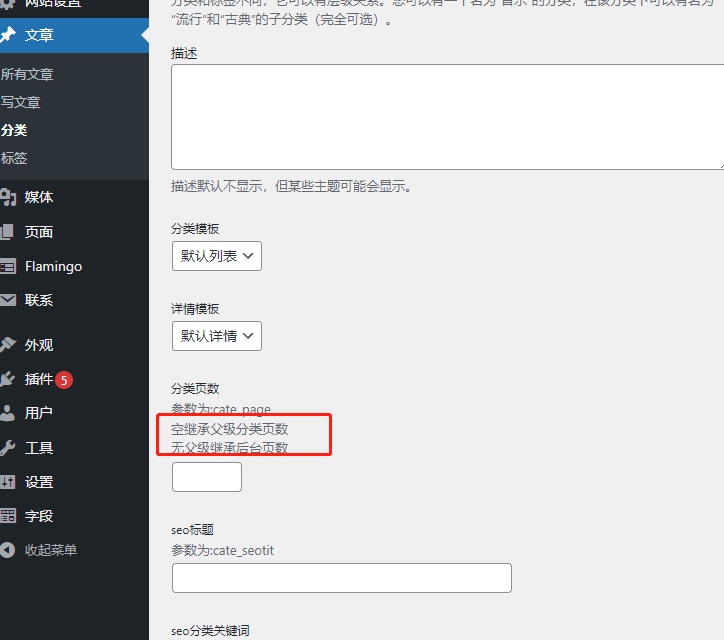Click the 用户 person icon
724x640 pixels.
tap(8, 412)
